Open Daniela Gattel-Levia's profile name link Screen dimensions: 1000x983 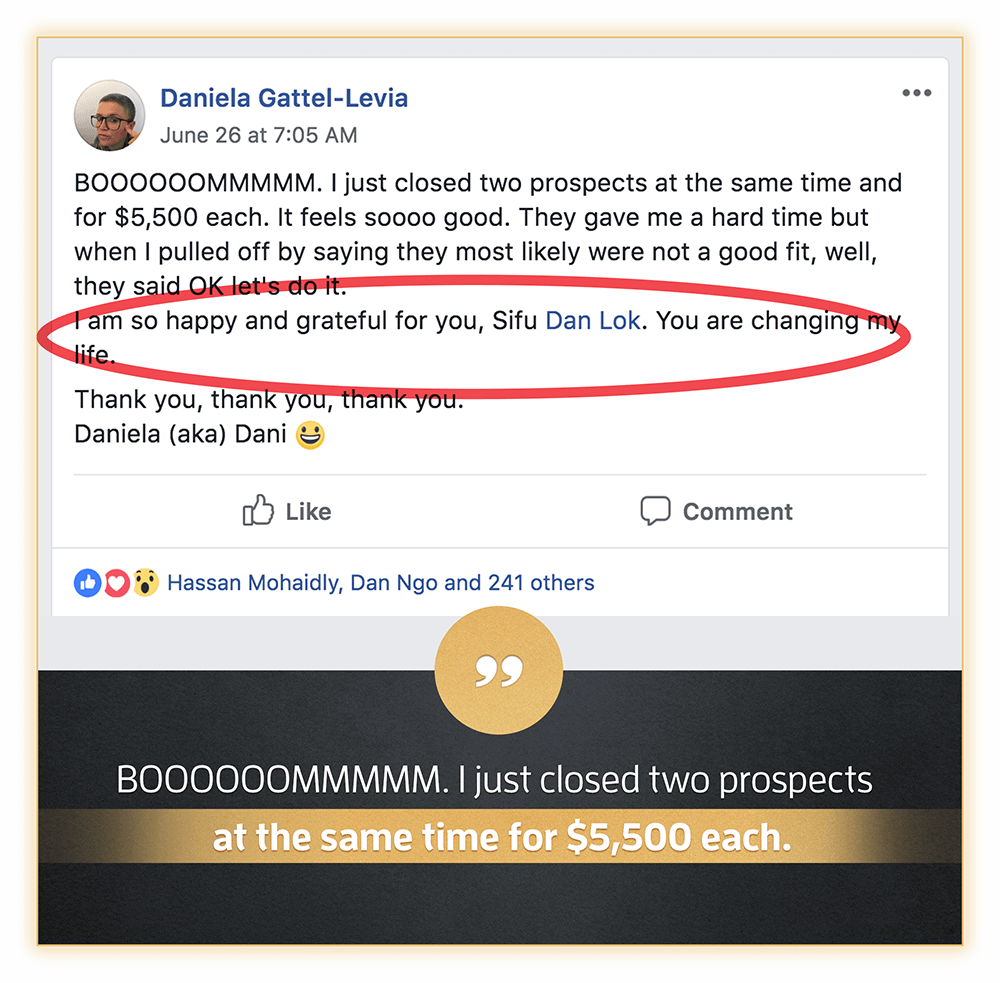(x=284, y=98)
